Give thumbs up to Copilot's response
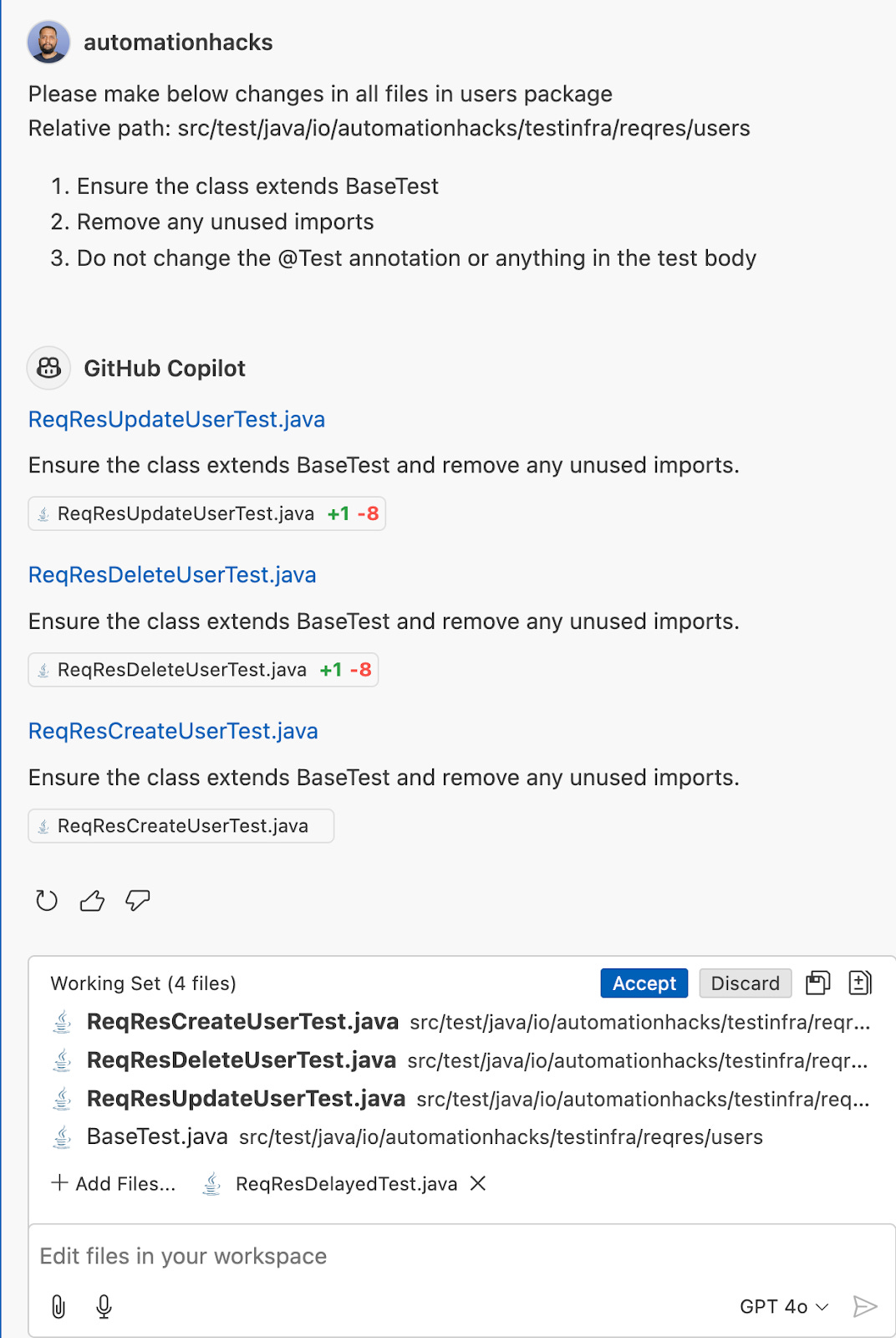Image resolution: width=896 pixels, height=1338 pixels. pos(92,901)
